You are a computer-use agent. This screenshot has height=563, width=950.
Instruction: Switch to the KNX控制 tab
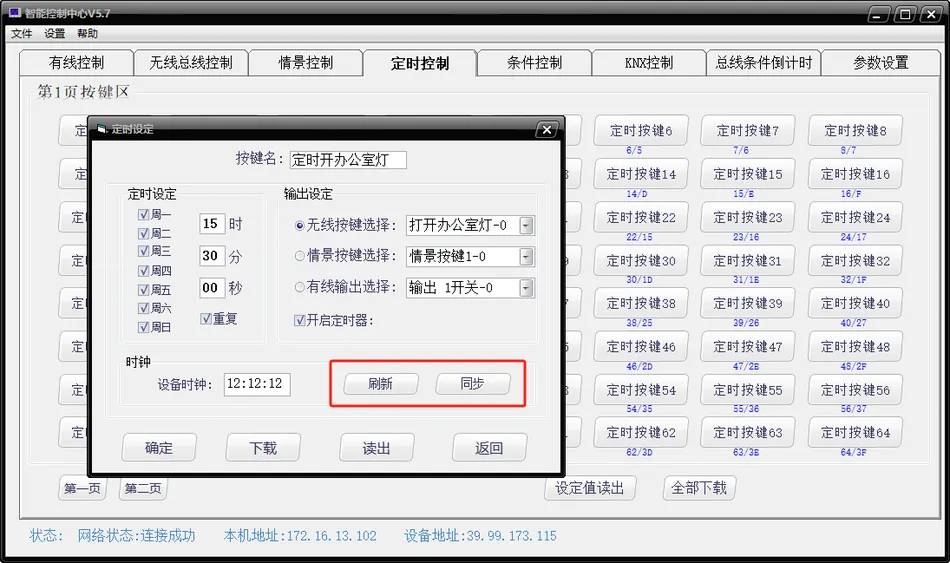click(649, 62)
